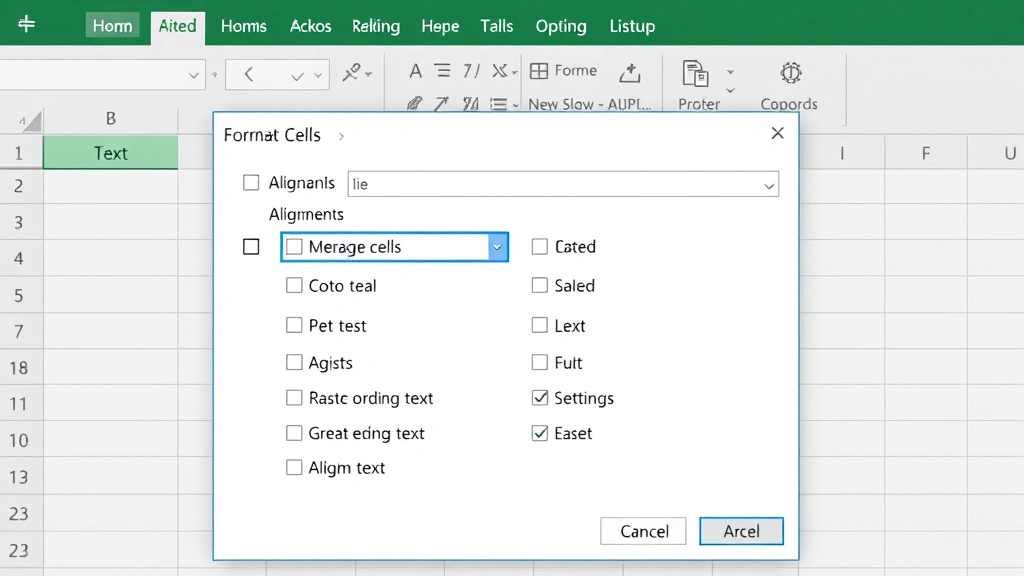Click the diagonal arrow icon in the toolbar
The image size is (1024, 576).
[x=441, y=103]
